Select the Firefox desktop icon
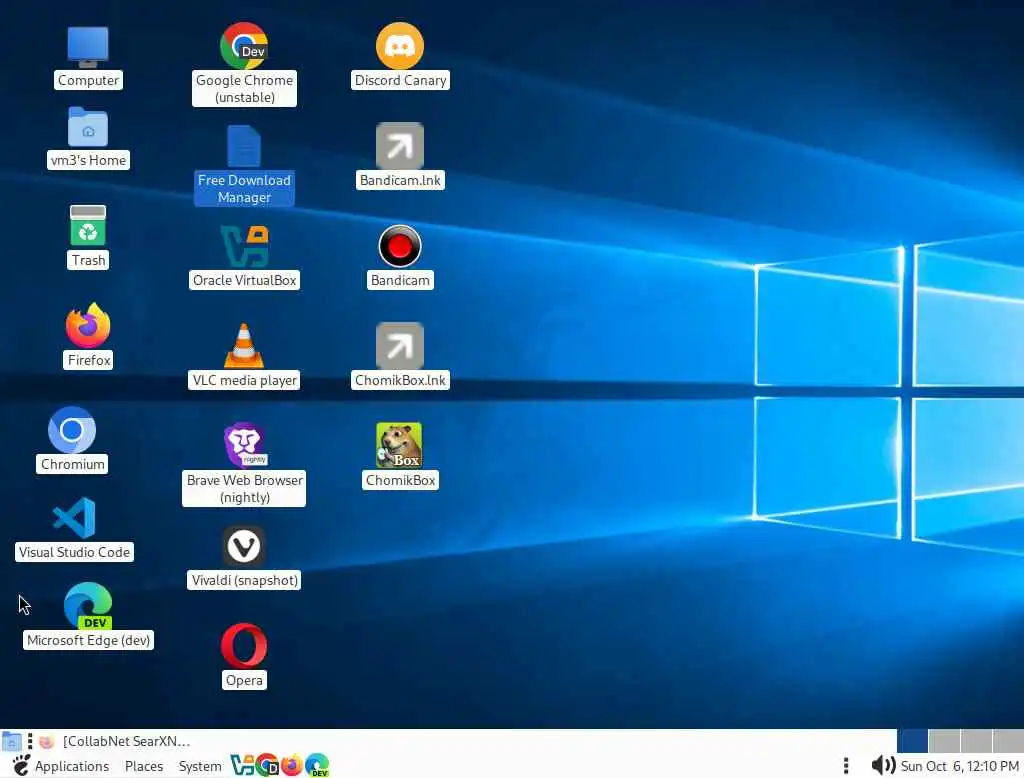 click(88, 325)
